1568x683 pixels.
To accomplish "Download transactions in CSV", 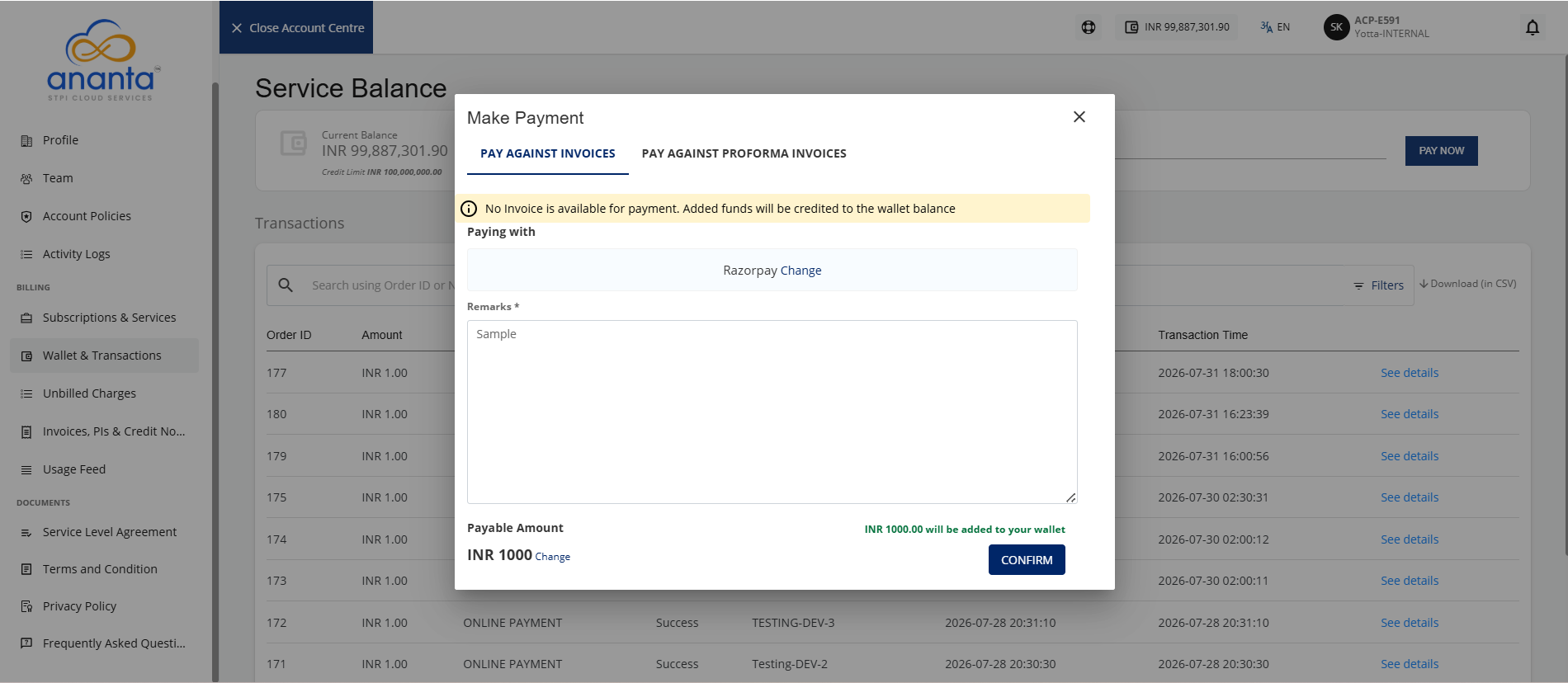I will coord(1468,284).
